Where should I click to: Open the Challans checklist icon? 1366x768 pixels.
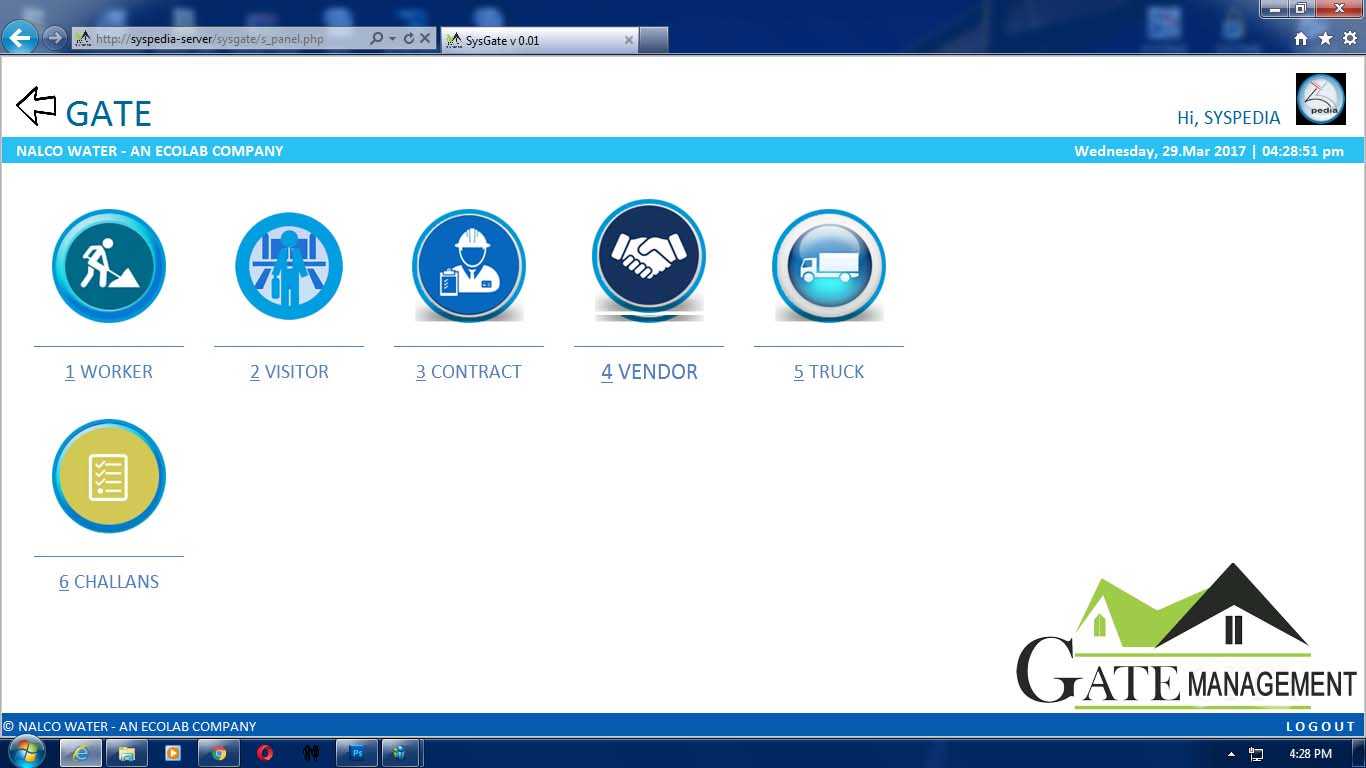click(x=108, y=476)
